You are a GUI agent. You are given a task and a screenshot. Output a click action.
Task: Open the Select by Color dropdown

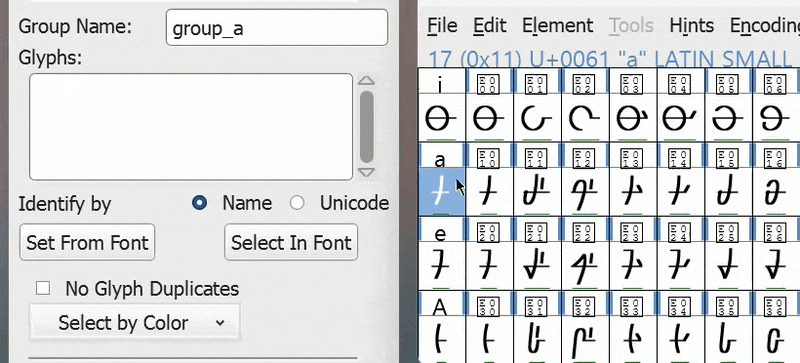[135, 323]
